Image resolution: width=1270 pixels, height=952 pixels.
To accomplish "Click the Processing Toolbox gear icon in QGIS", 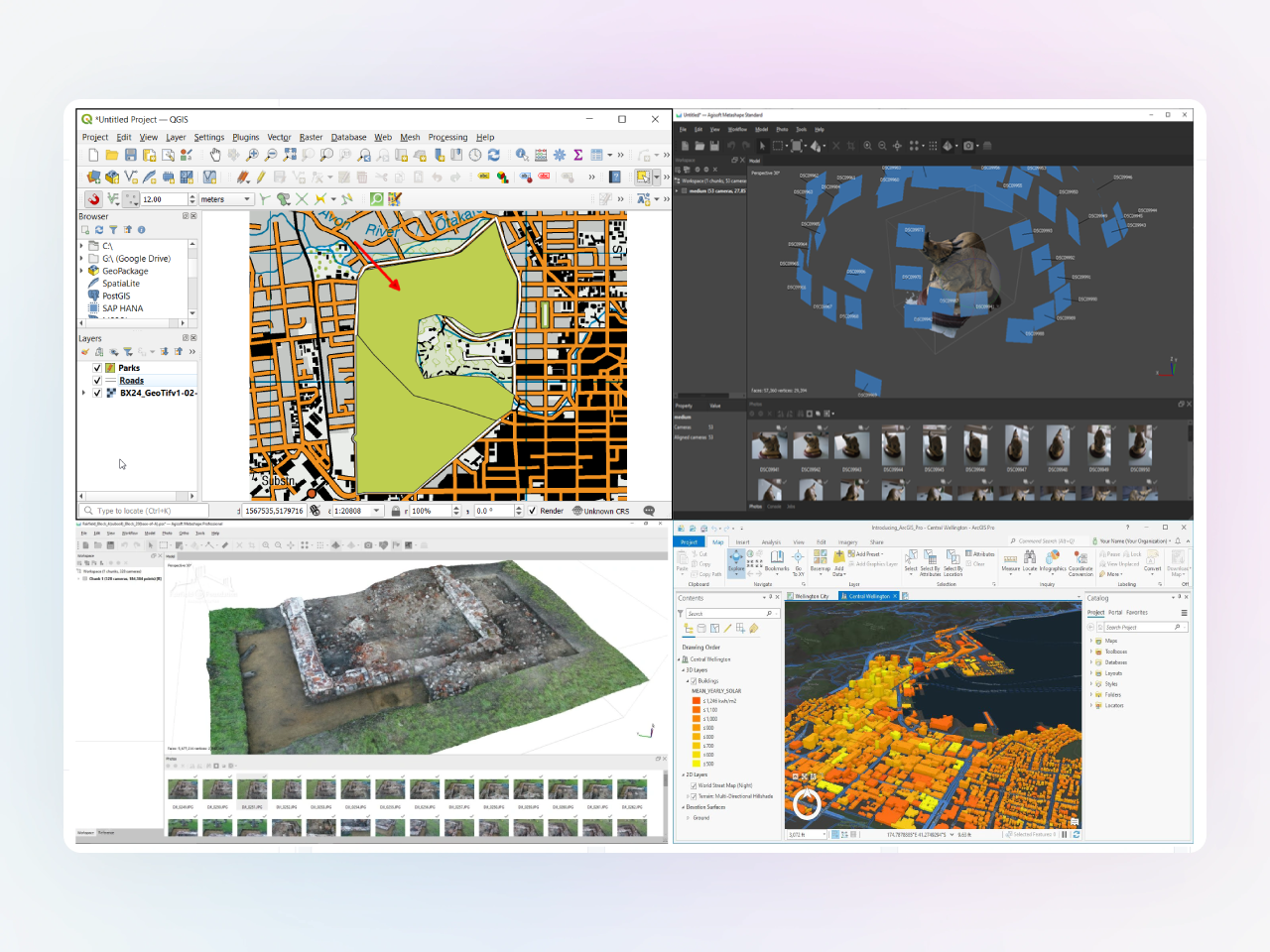I will pyautogui.click(x=560, y=155).
